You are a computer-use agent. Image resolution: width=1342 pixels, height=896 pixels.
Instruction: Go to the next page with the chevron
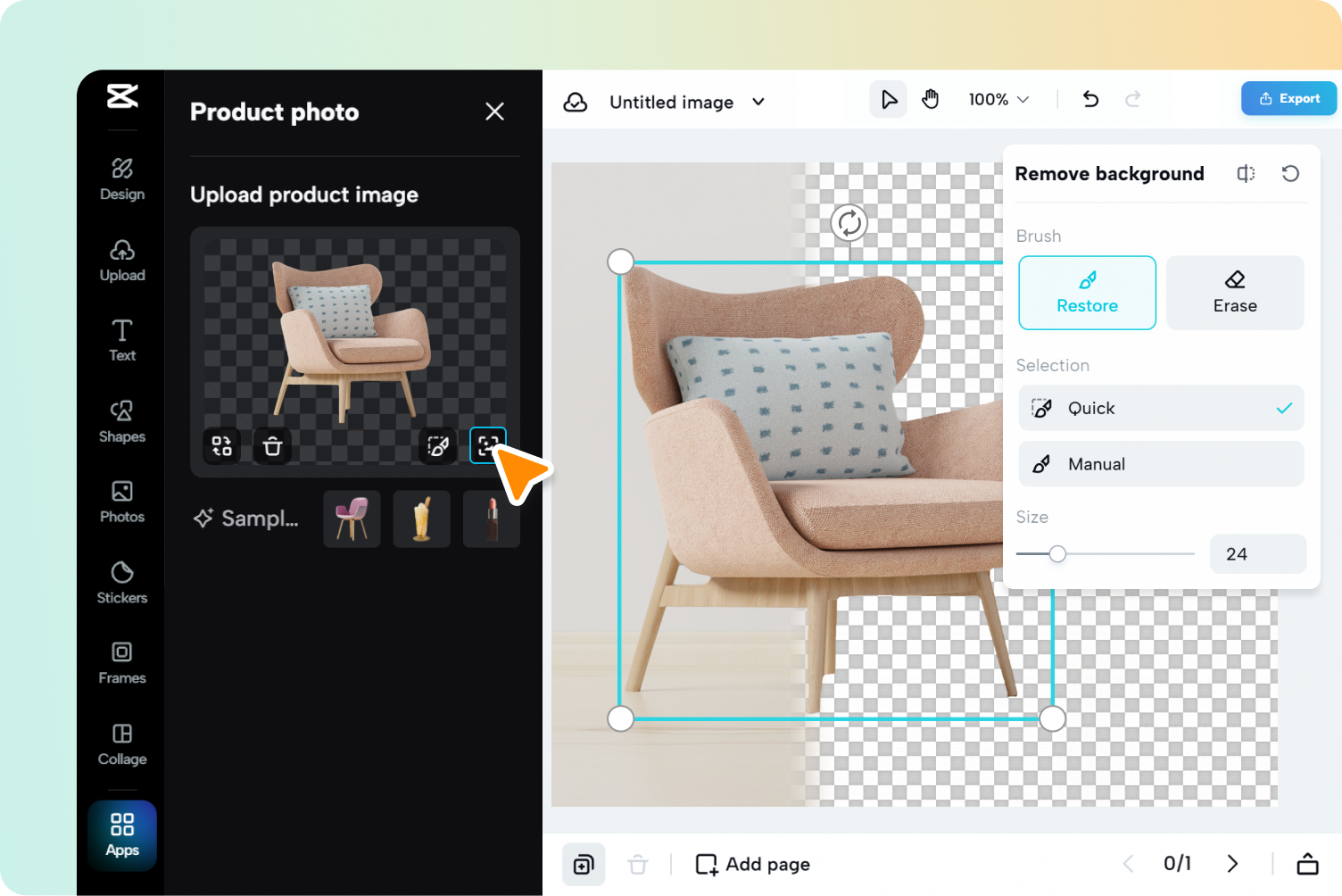tap(1232, 863)
